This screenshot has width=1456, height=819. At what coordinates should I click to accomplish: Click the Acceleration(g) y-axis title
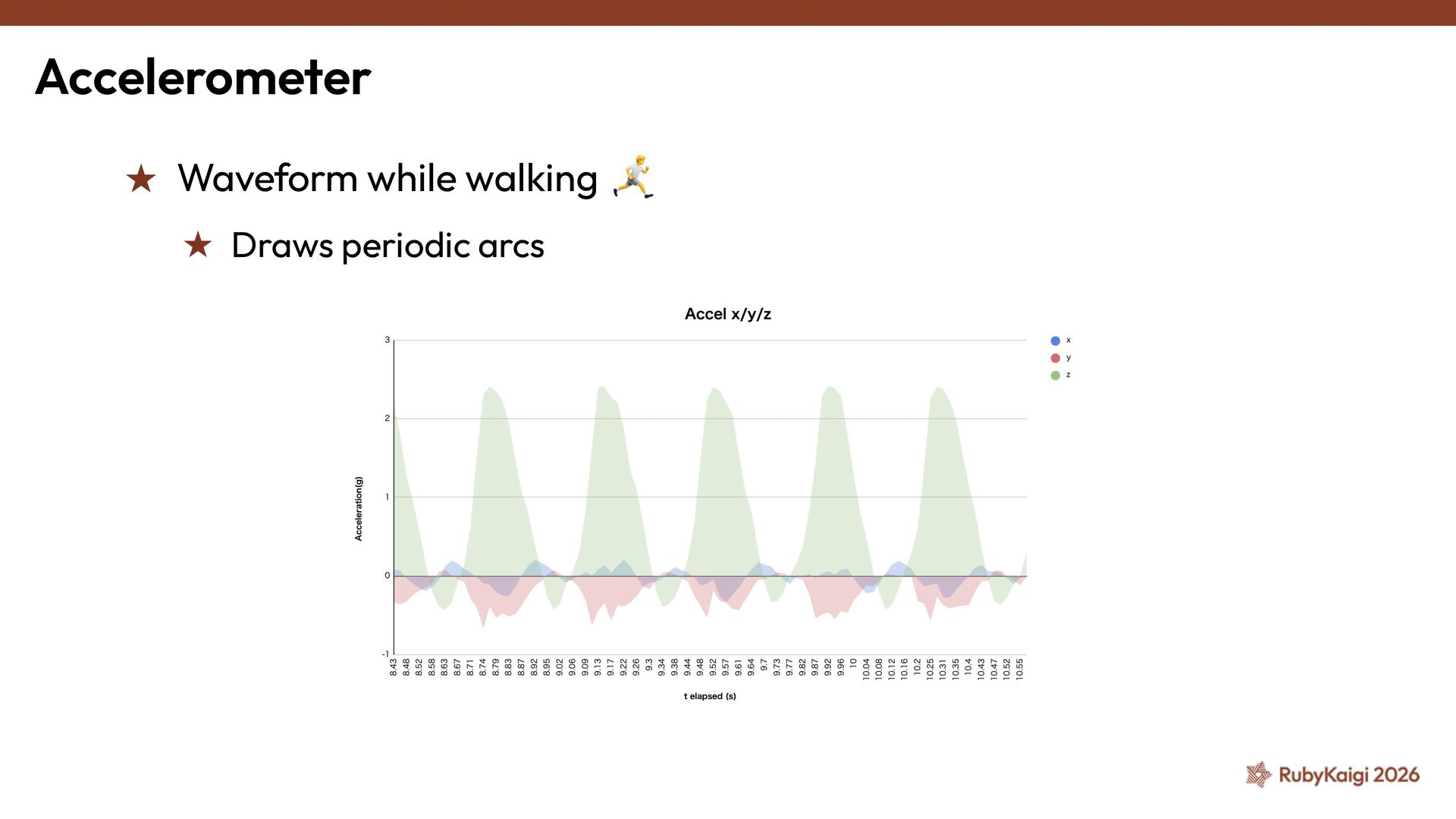point(359,508)
